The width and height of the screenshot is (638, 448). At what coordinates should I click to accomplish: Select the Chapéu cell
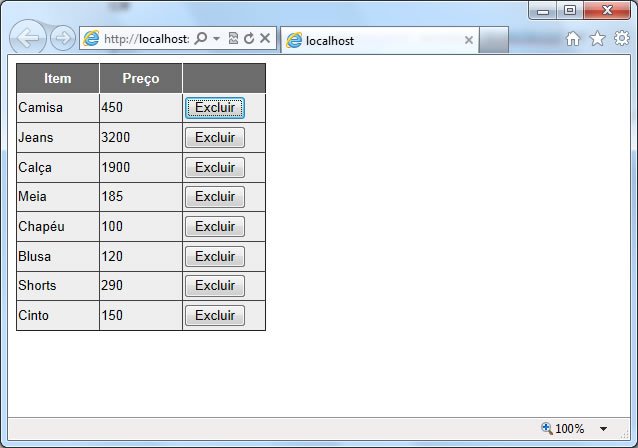point(58,227)
